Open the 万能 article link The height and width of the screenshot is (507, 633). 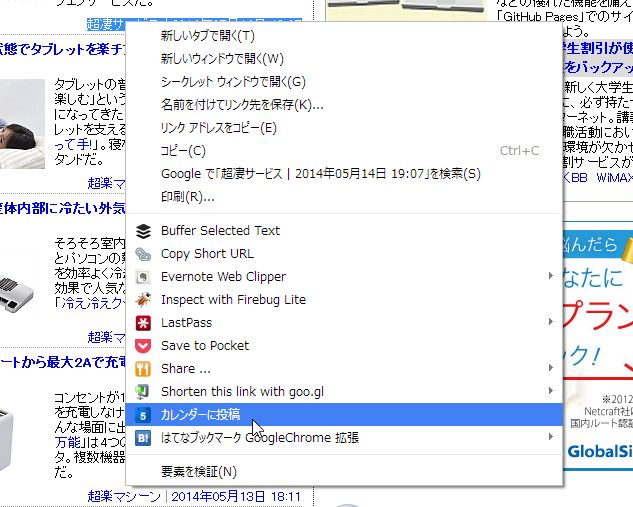click(68, 442)
